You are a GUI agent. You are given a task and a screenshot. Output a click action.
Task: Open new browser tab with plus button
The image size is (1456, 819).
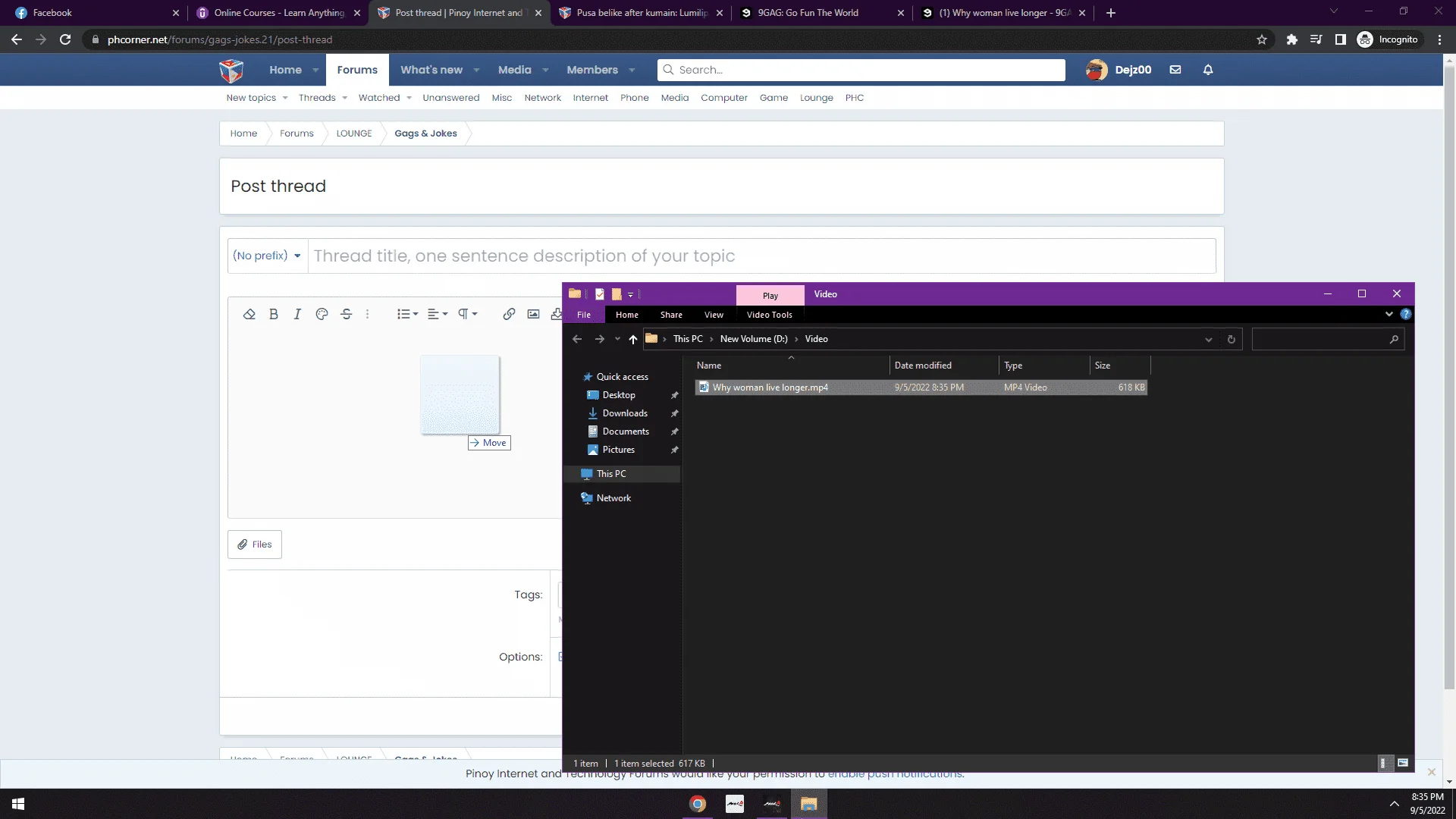tap(1111, 13)
